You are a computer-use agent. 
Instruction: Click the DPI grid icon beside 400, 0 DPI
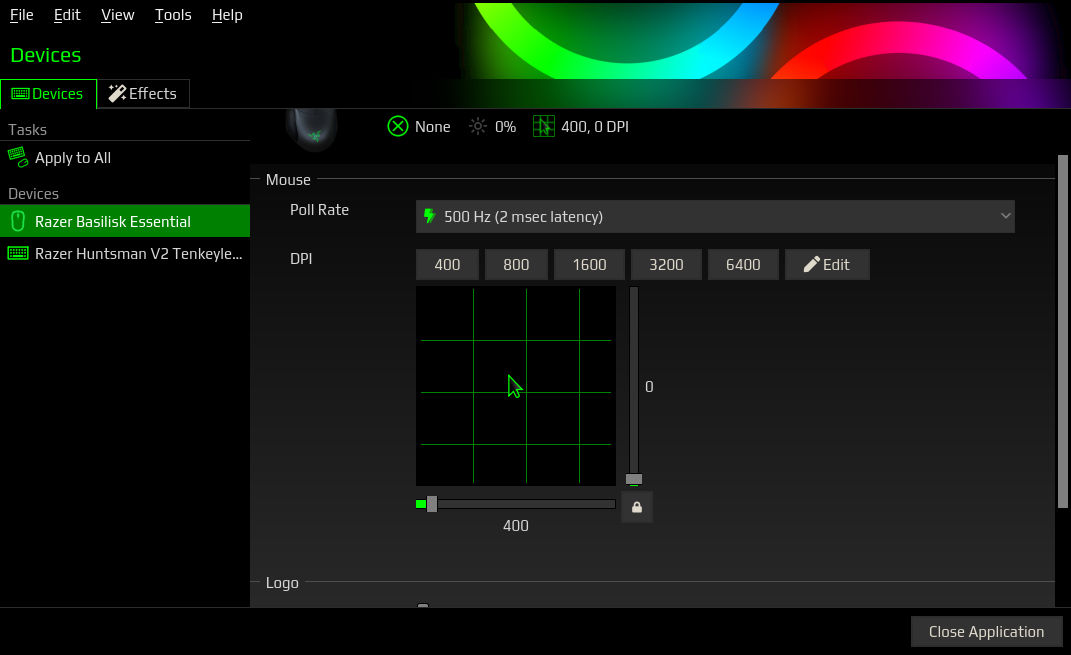(x=544, y=126)
